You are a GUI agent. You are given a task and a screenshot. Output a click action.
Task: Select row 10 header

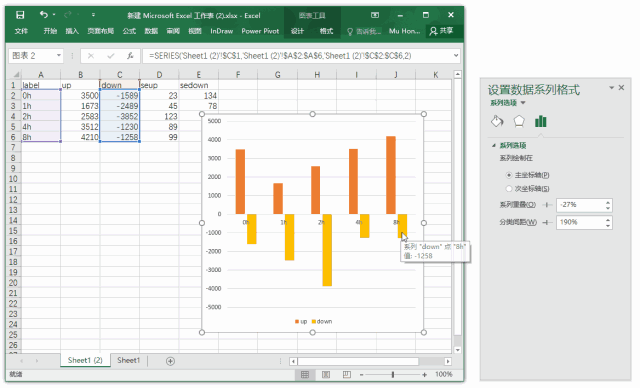13,179
